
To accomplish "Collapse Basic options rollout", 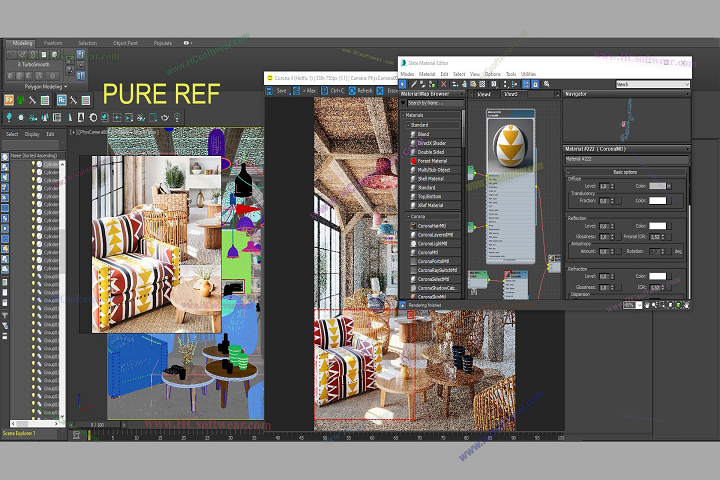I will point(625,172).
